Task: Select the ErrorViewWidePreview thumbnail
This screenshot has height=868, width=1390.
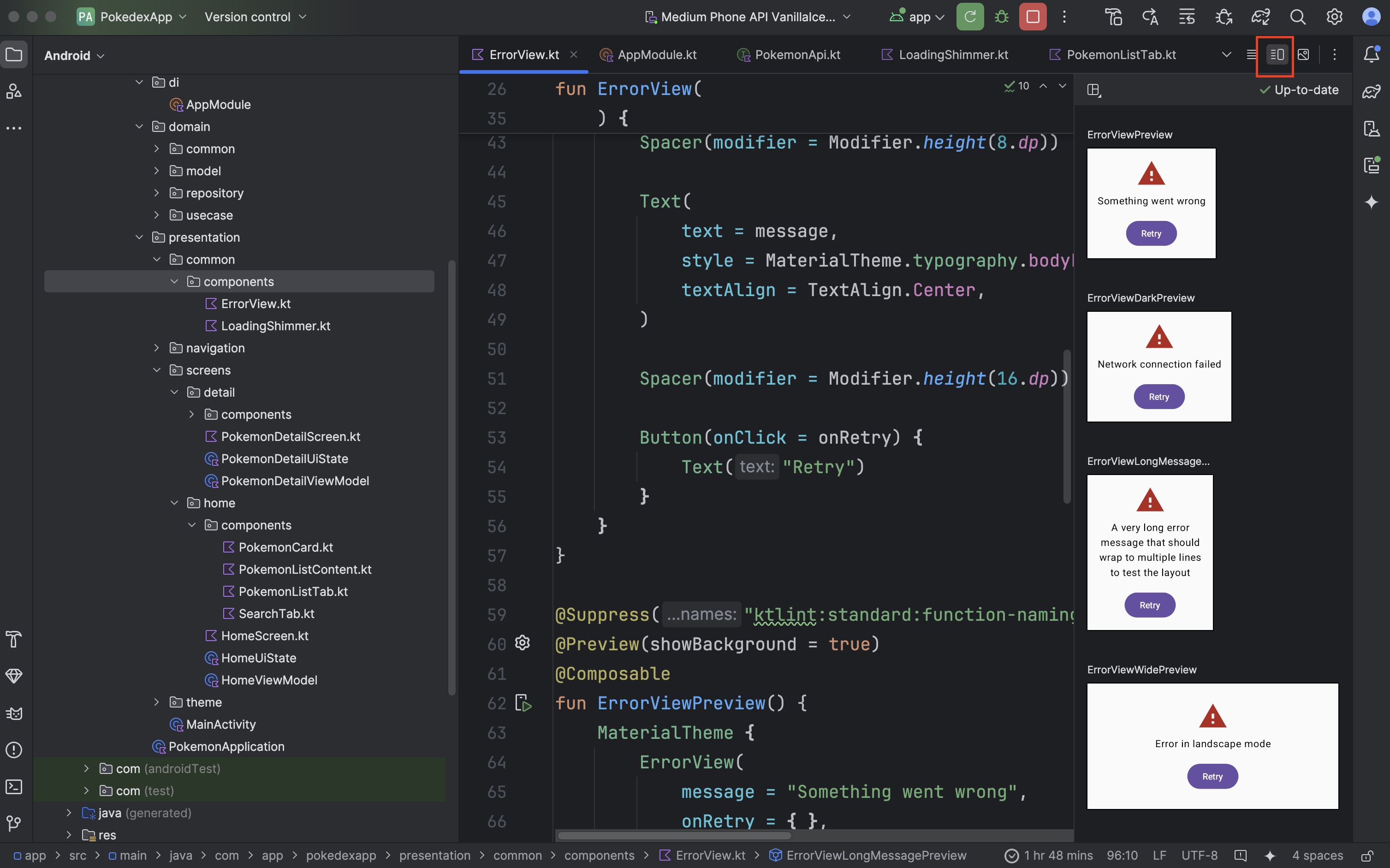Action: (1212, 746)
